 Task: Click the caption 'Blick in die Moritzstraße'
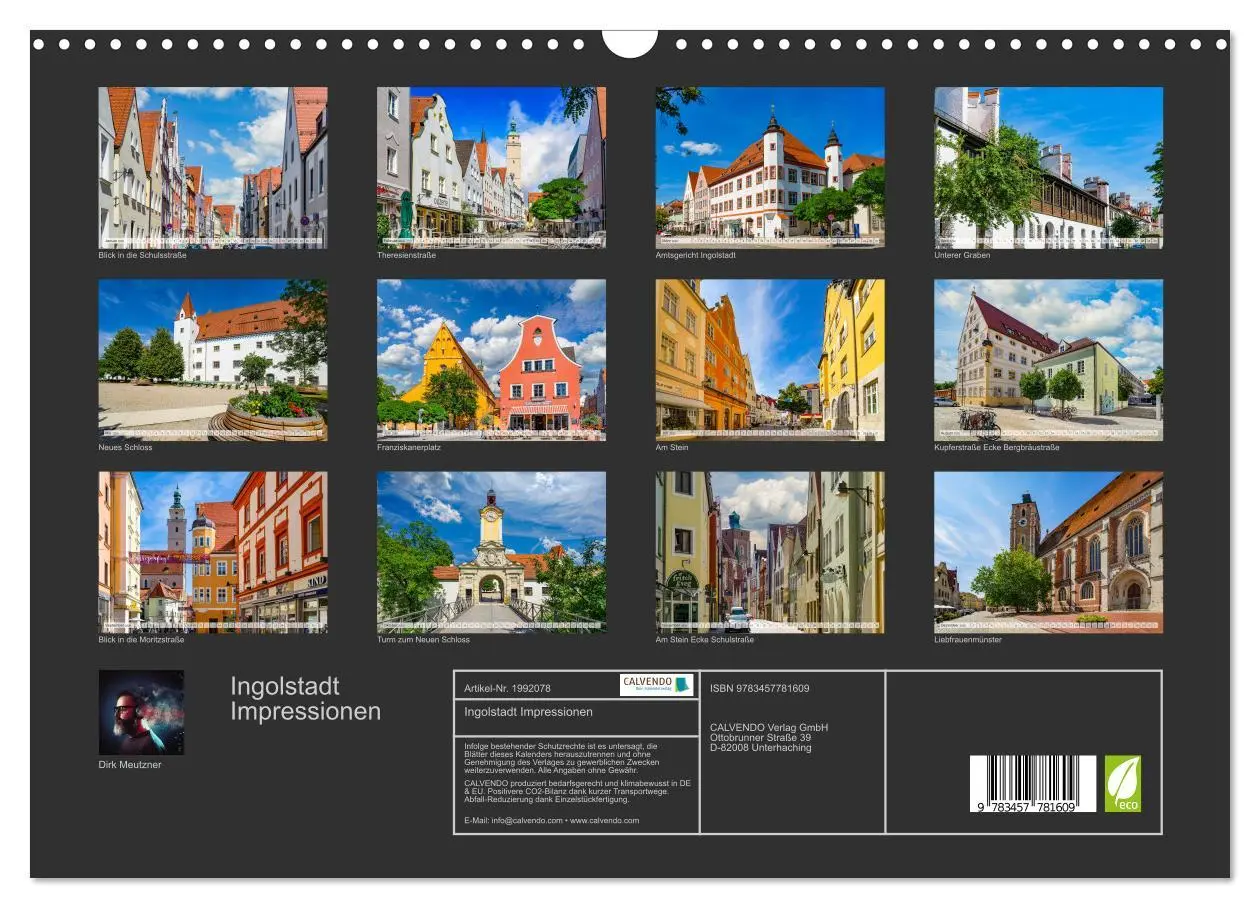(x=141, y=640)
